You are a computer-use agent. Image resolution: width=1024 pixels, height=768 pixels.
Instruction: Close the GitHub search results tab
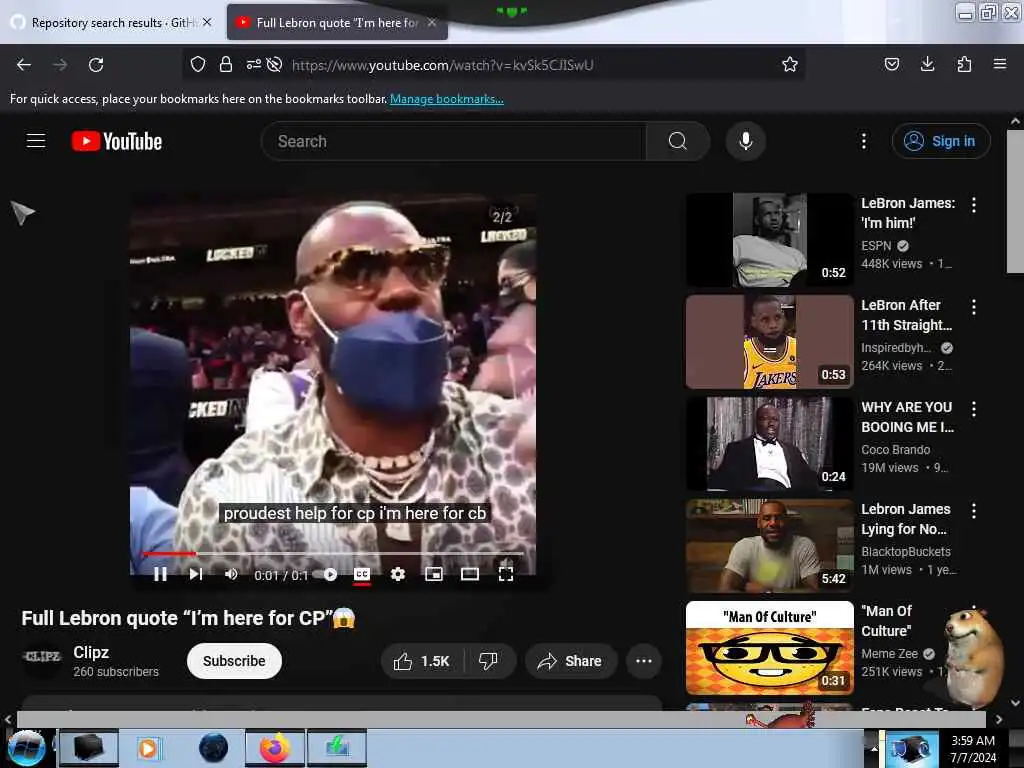207,22
